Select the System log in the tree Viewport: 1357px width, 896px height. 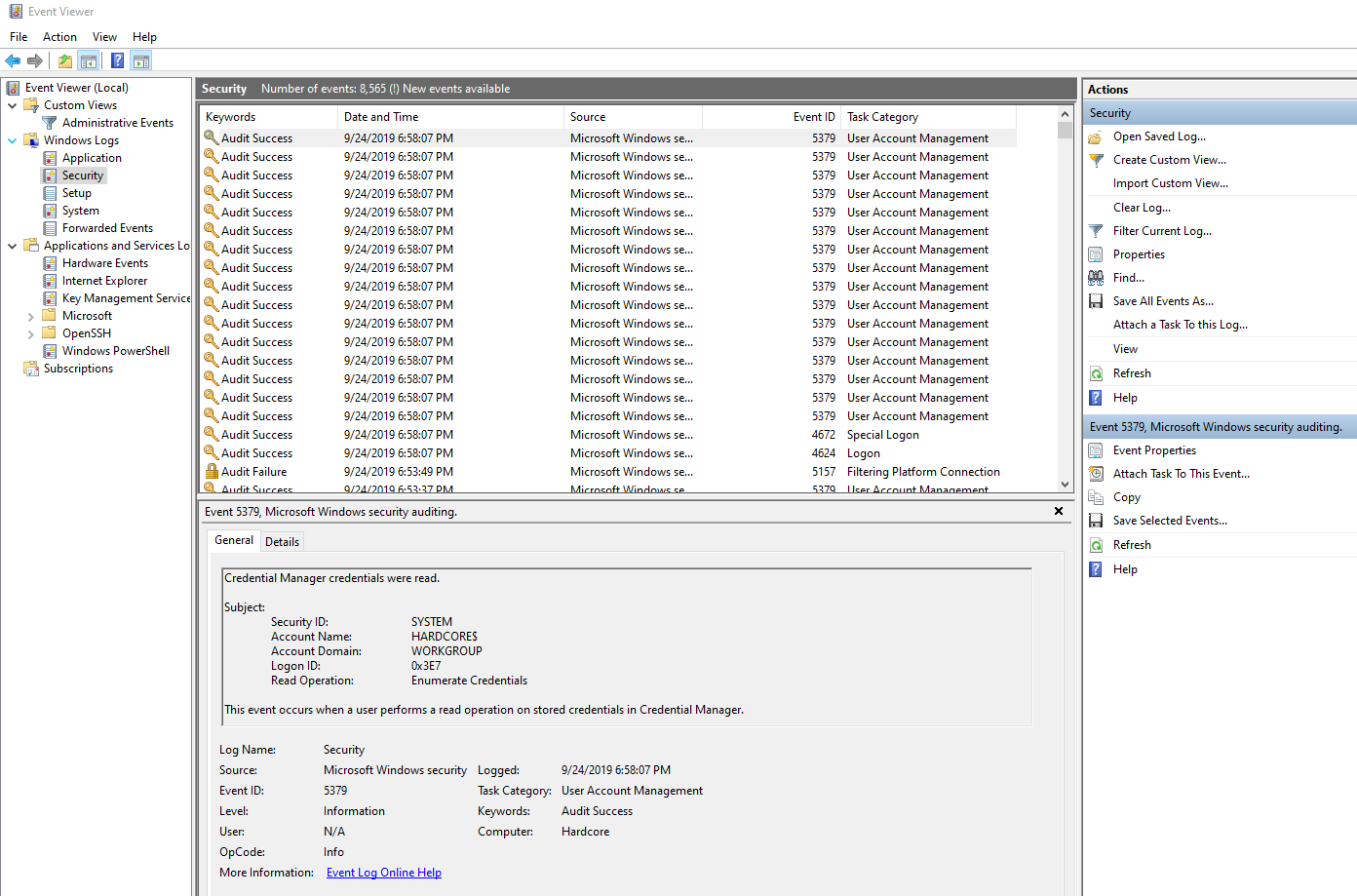(x=81, y=211)
